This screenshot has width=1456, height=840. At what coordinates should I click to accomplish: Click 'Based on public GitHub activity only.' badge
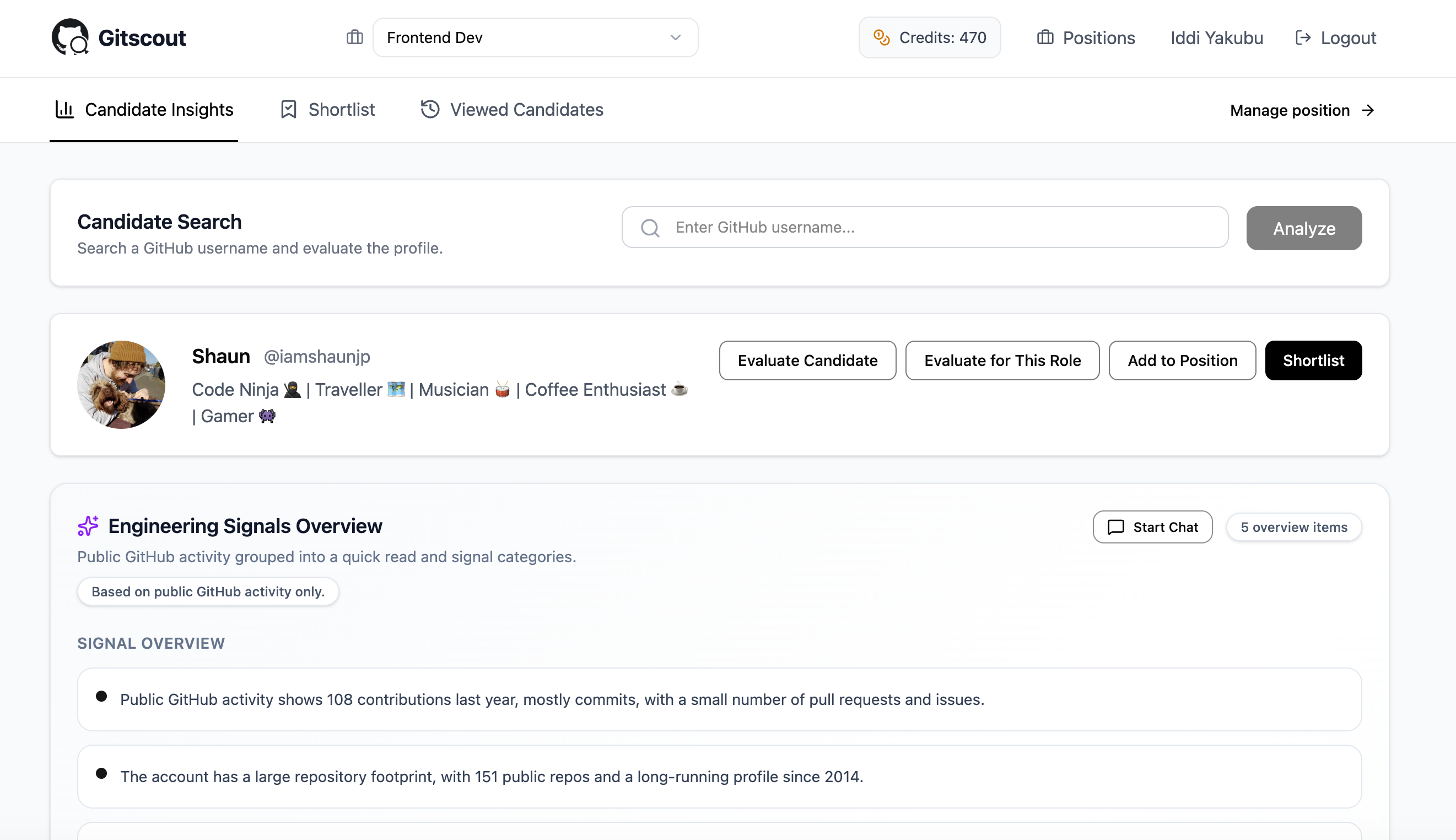pos(208,591)
